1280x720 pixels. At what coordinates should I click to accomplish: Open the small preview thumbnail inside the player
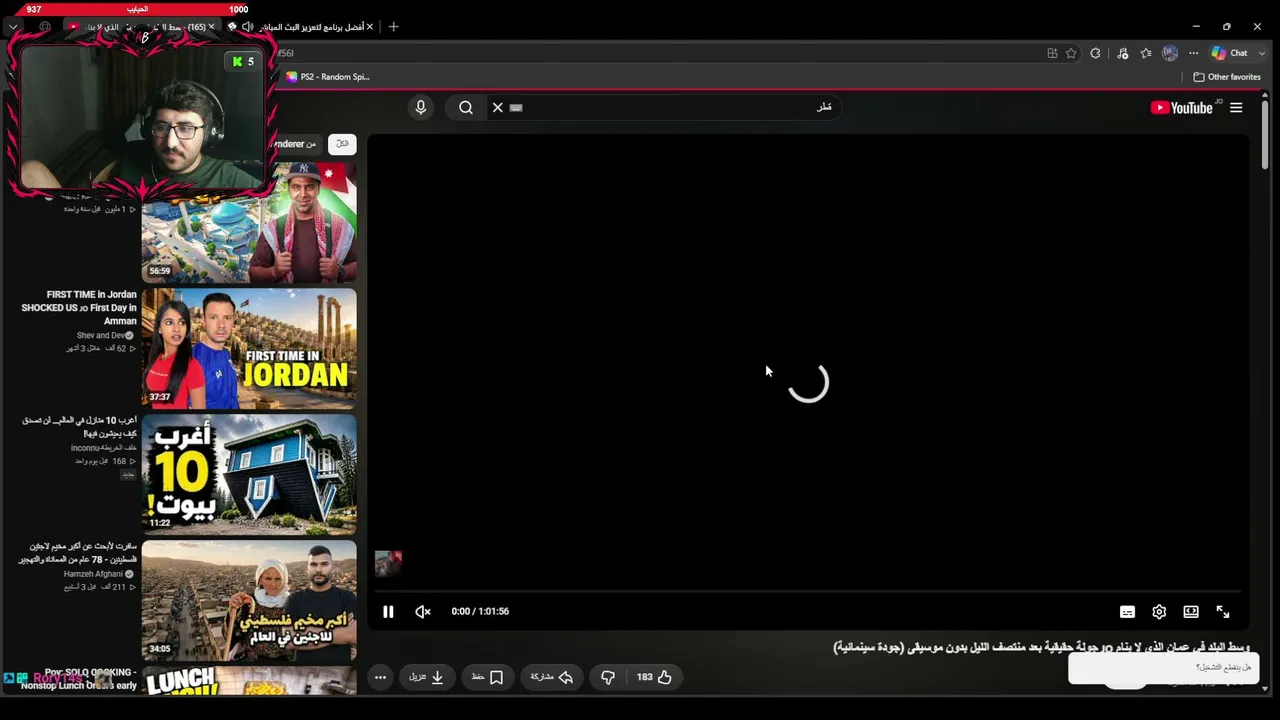click(x=388, y=563)
